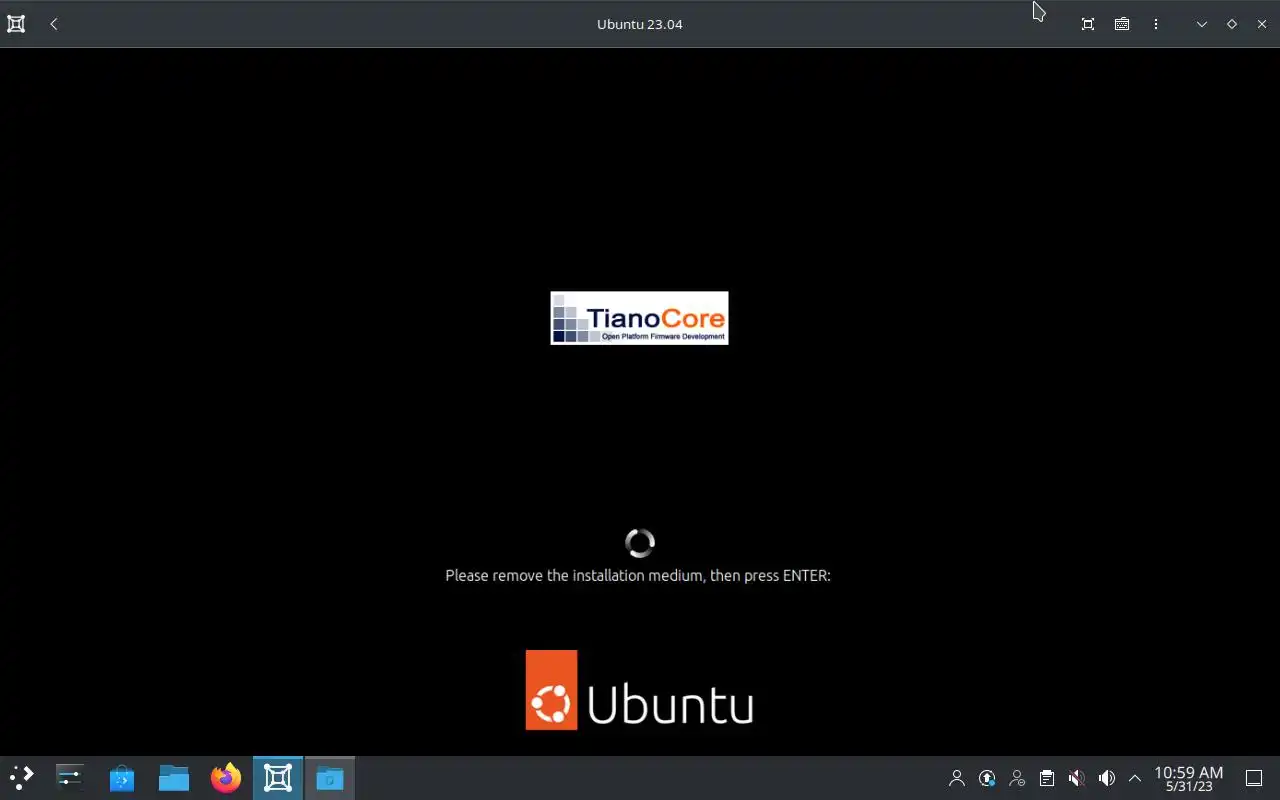Go back to the Boxes collection view
Viewport: 1280px width, 800px height.
click(54, 24)
